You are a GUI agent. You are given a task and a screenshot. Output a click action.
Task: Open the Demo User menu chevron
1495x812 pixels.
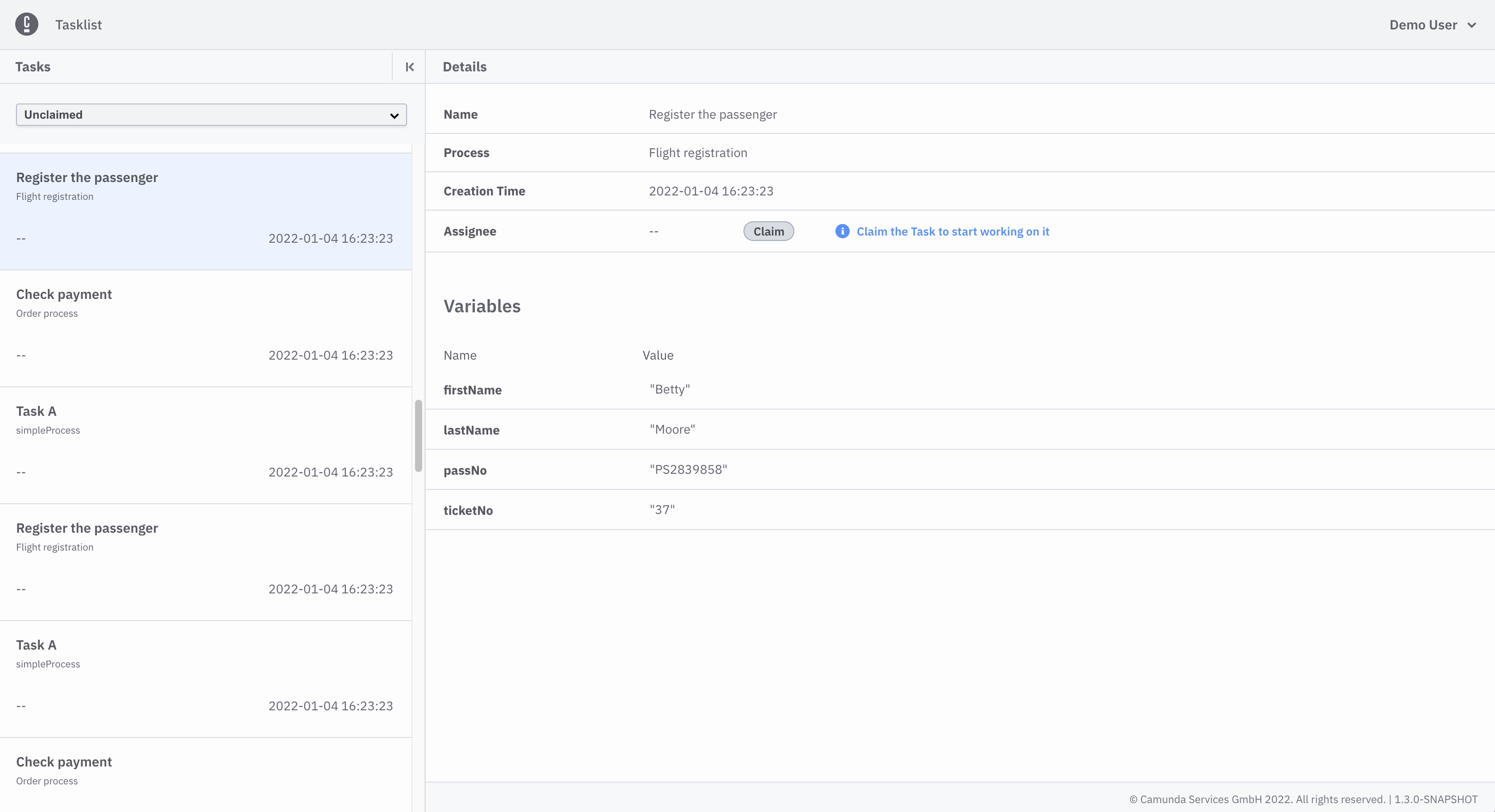click(x=1472, y=25)
